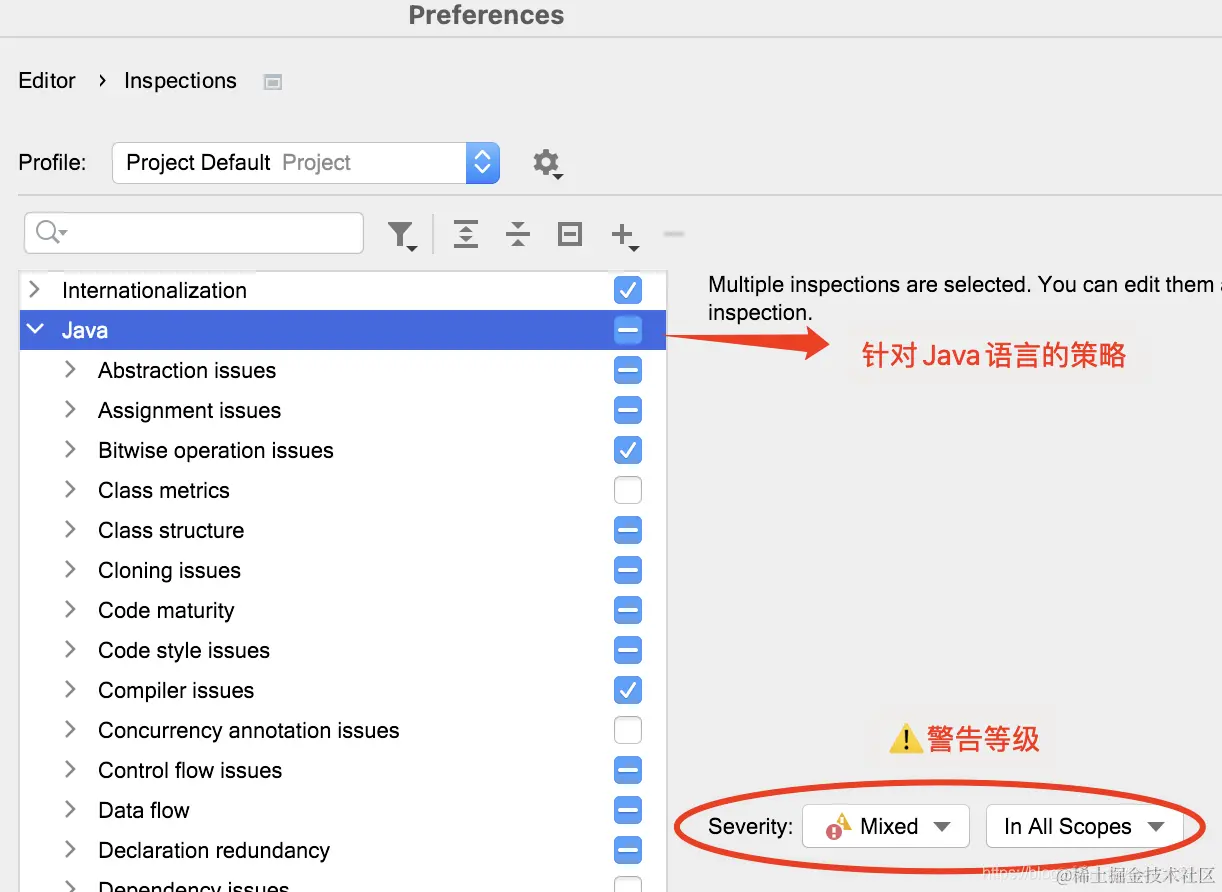Focus the inspections search field

click(194, 233)
